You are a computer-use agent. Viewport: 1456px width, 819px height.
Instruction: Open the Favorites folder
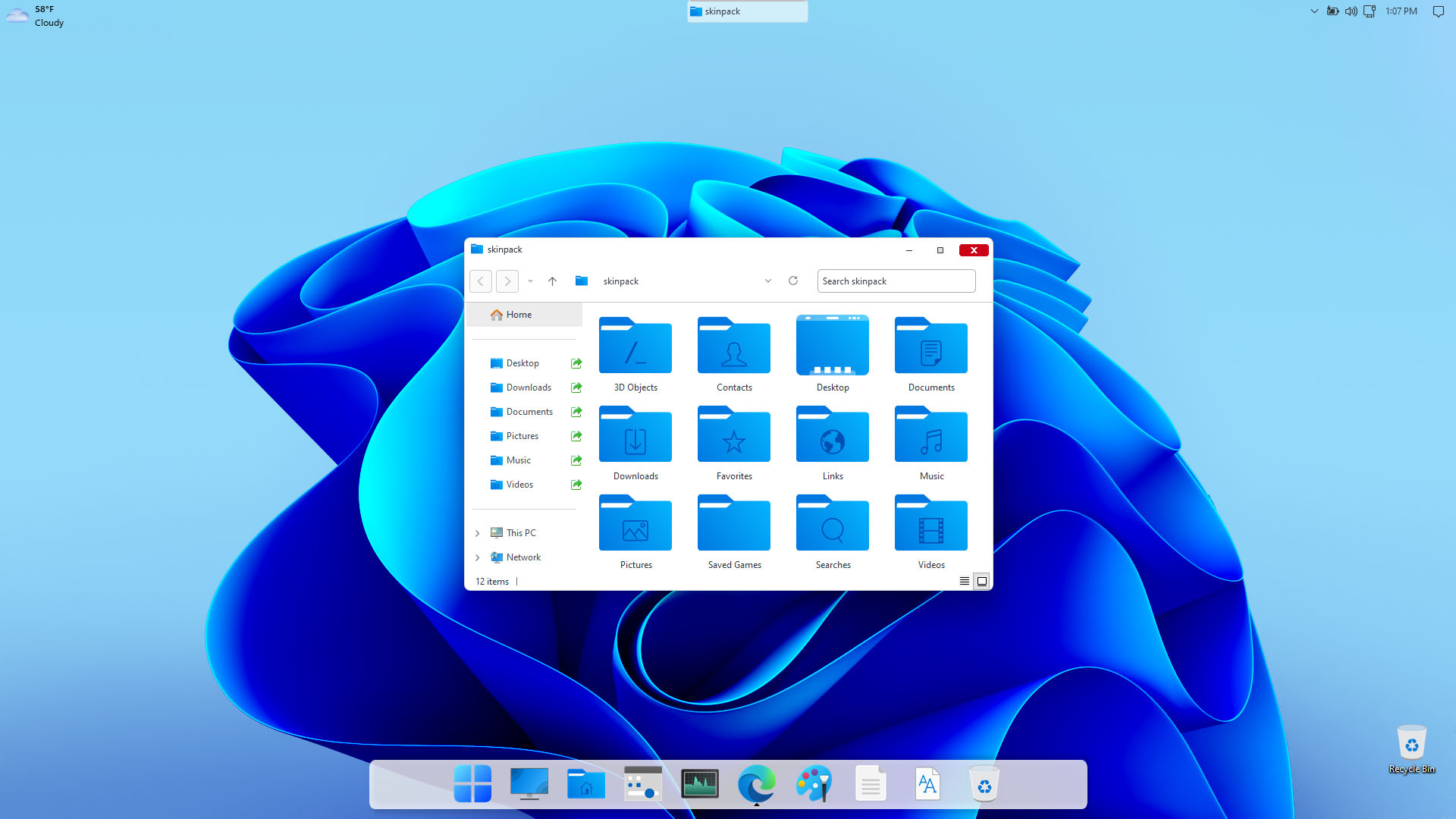733,436
